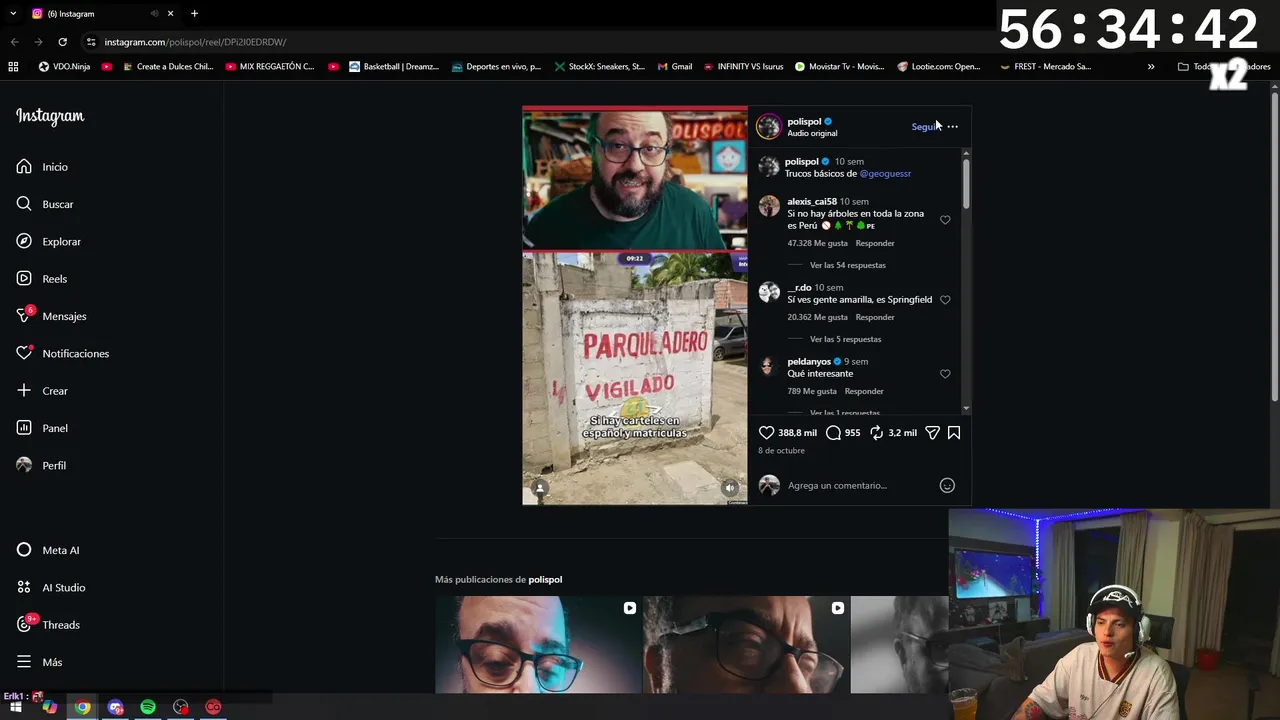Open polispol profile from post header
Viewport: 1280px width, 720px height.
(804, 122)
